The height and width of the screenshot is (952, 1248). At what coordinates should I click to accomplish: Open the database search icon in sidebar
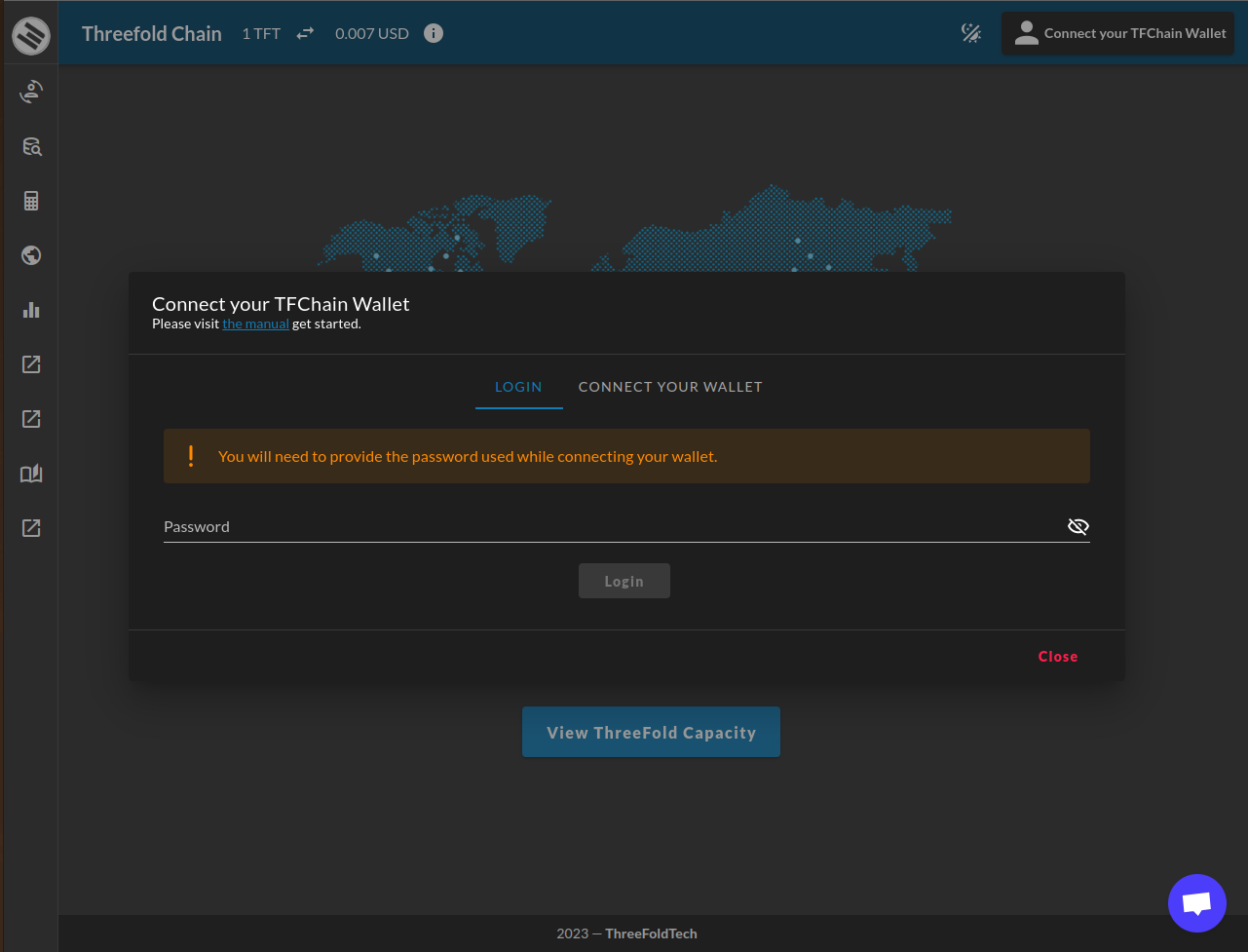pyautogui.click(x=31, y=147)
